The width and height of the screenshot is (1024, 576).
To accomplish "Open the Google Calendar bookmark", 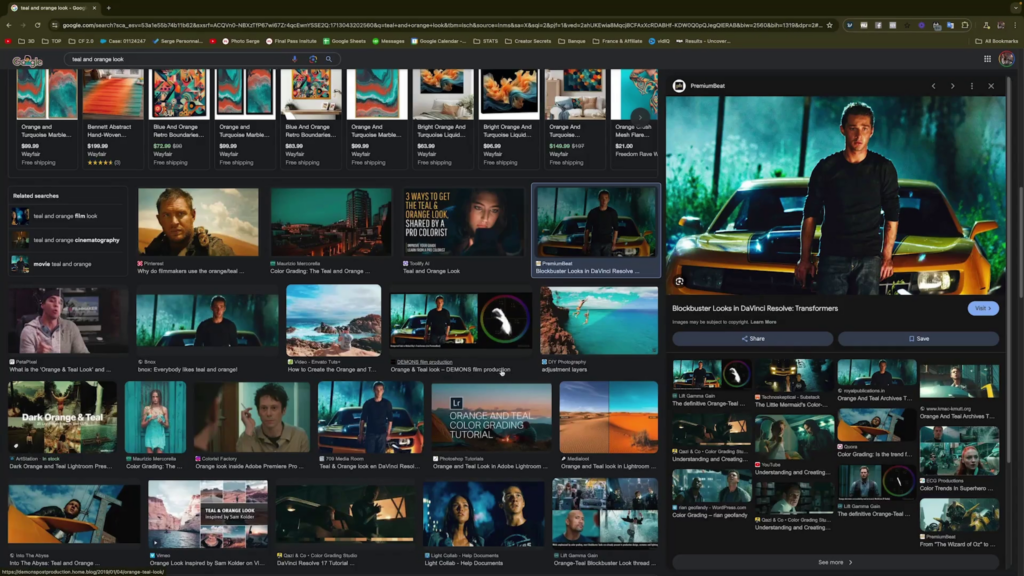I will point(438,41).
